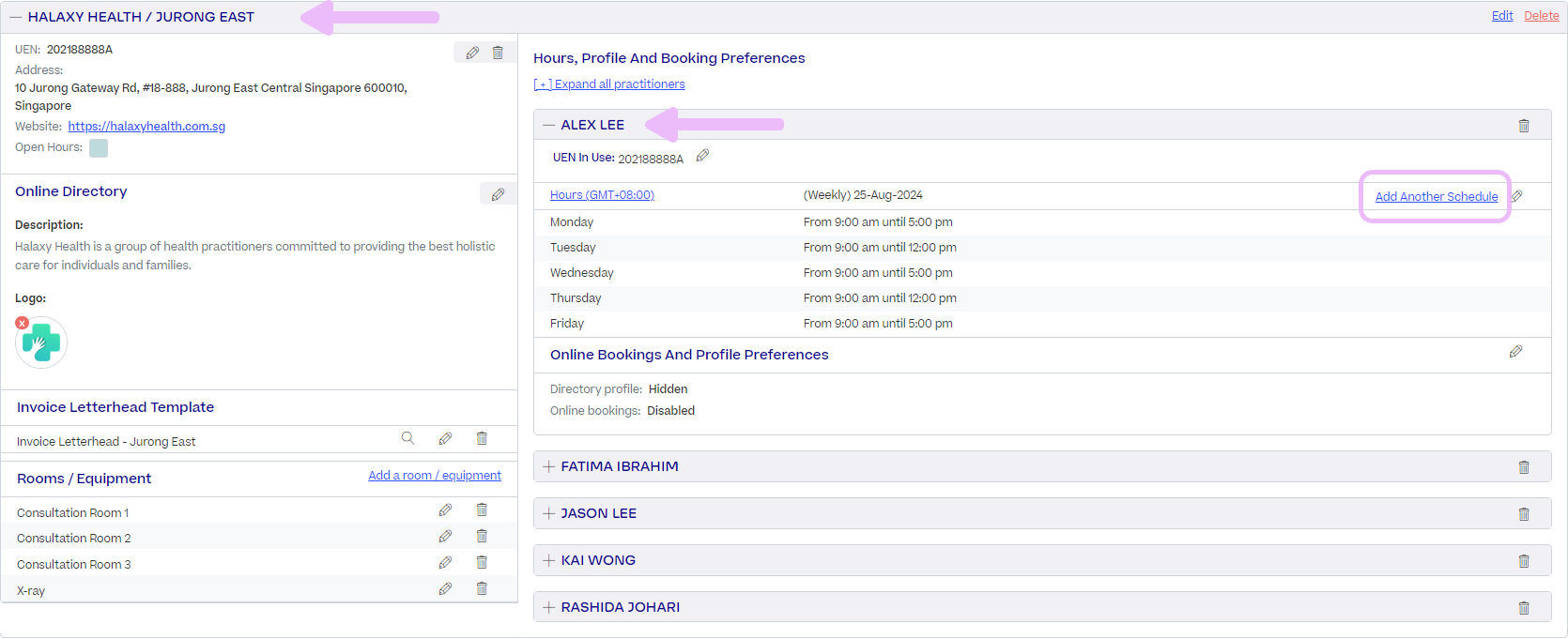Delete the X-ray equipment entry
The height and width of the screenshot is (639, 1568).
(x=482, y=589)
